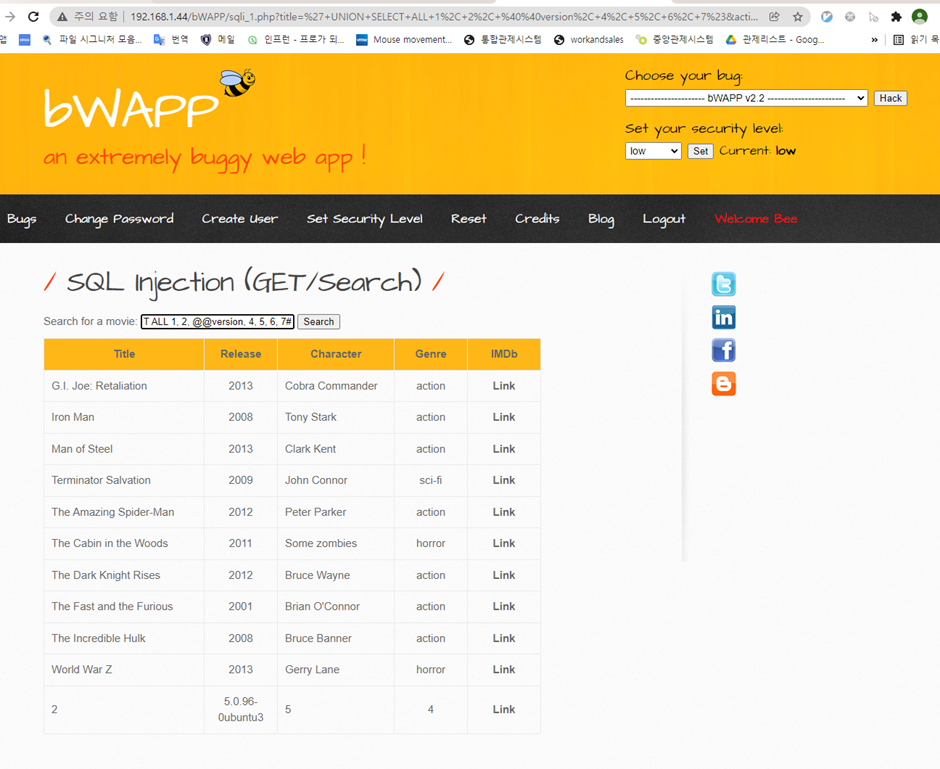Click the Character column header
The image size is (940, 769).
tap(336, 354)
